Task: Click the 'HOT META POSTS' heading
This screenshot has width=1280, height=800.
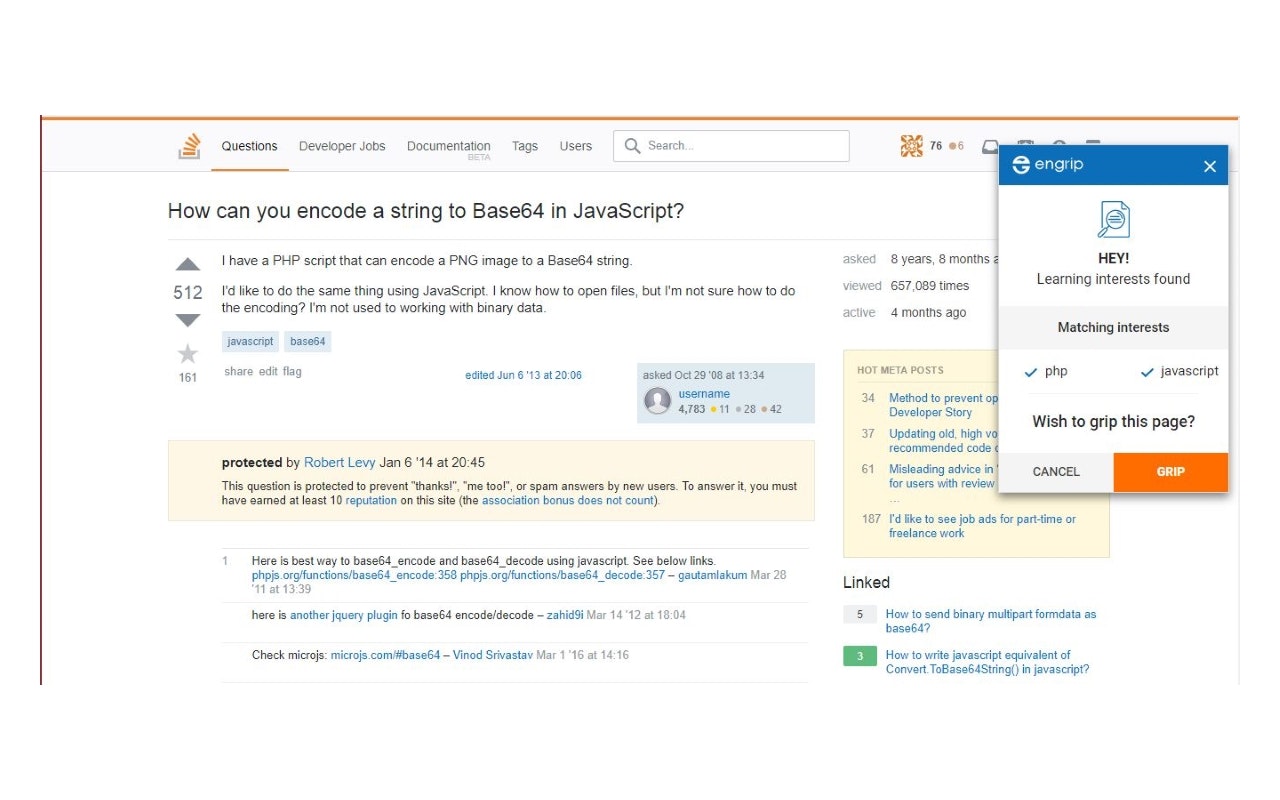Action: pos(900,370)
